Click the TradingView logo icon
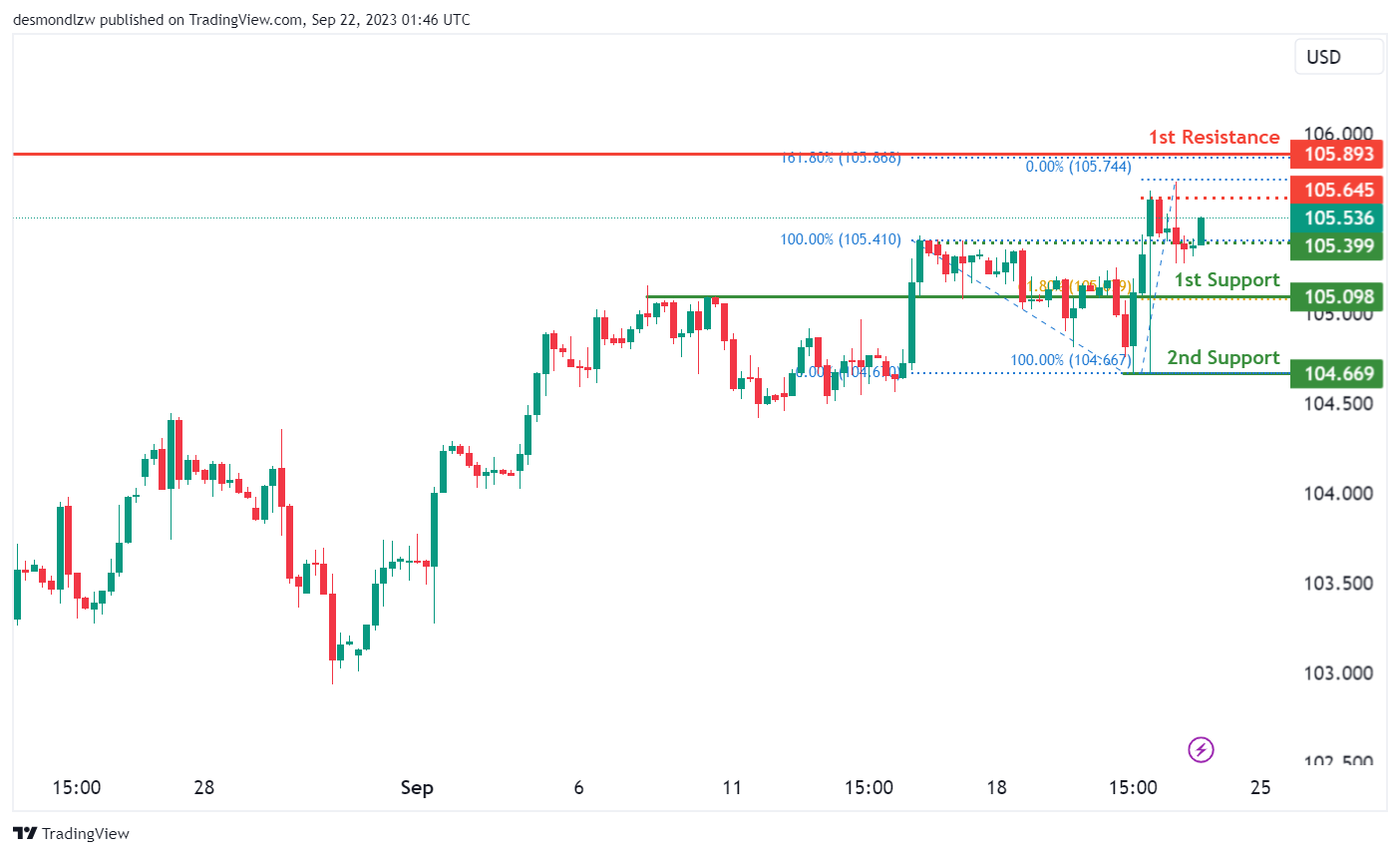The image size is (1400, 855). pyautogui.click(x=25, y=833)
